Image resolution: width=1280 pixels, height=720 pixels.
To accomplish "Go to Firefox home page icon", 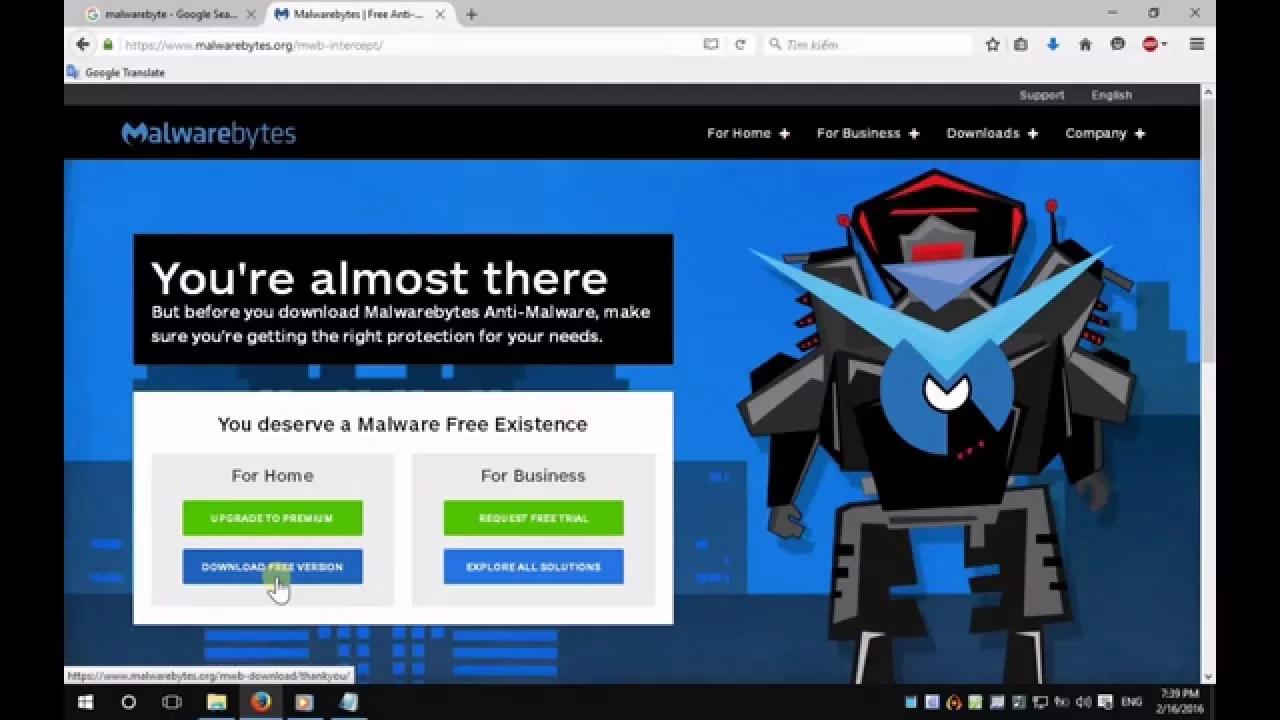I will click(x=1085, y=44).
